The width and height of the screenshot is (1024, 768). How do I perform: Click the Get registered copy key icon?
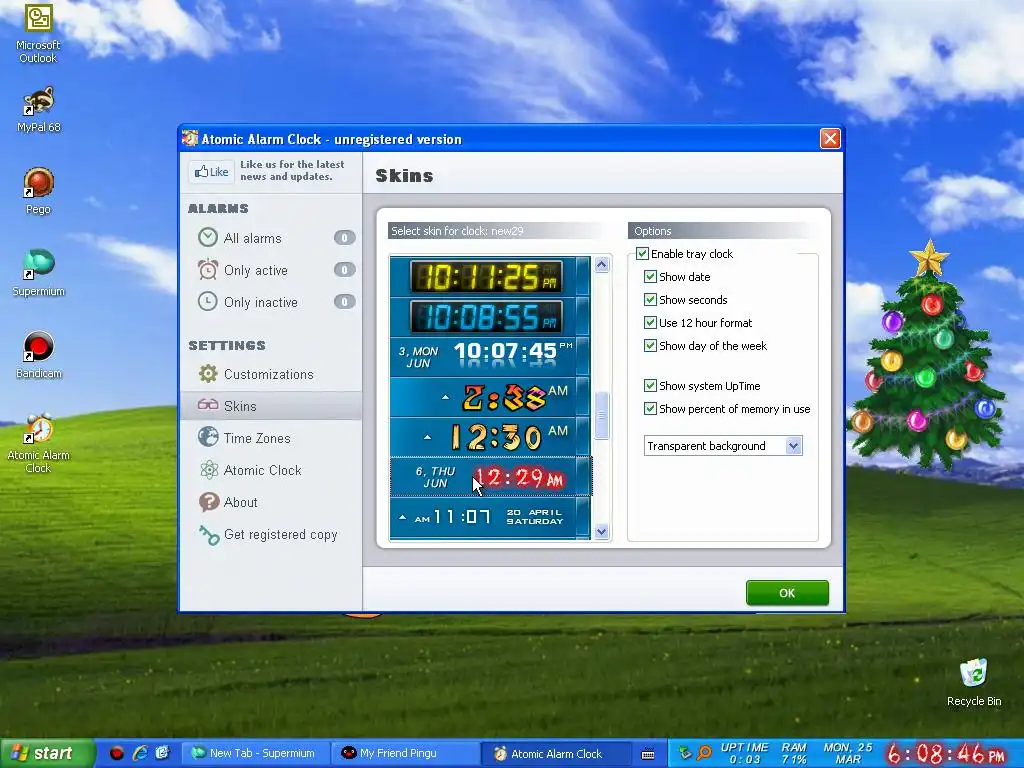[x=209, y=535]
